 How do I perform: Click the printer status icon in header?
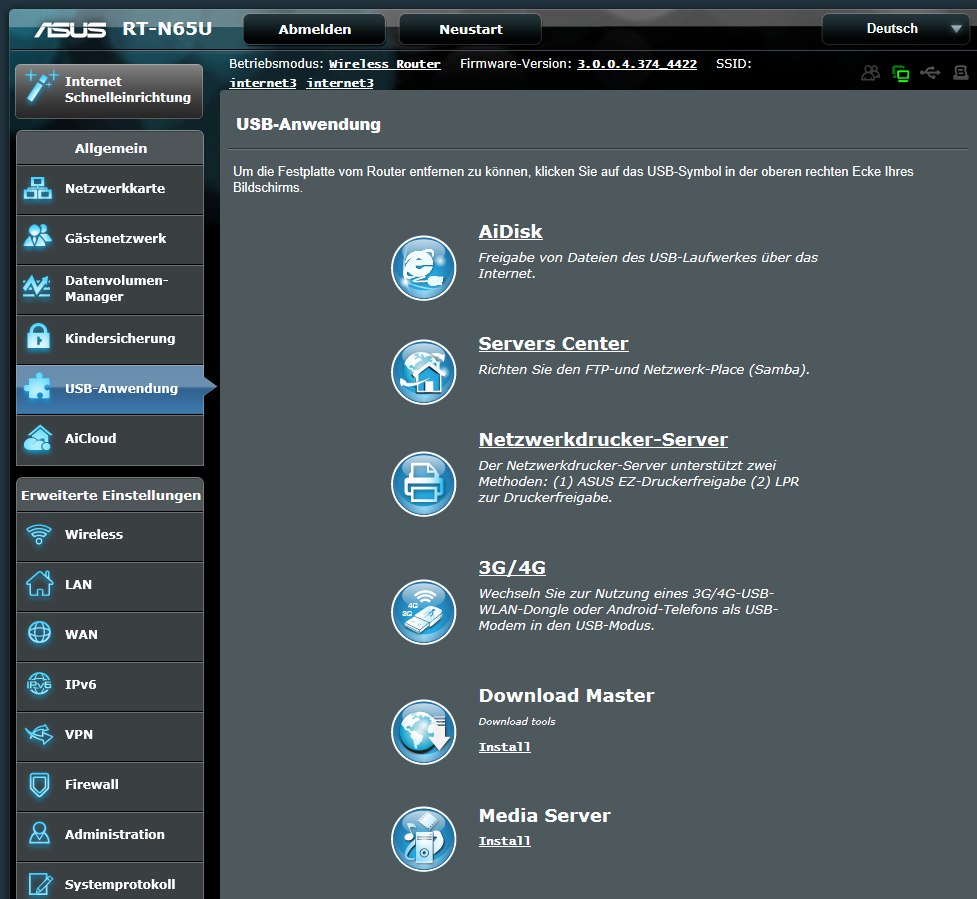tap(960, 73)
